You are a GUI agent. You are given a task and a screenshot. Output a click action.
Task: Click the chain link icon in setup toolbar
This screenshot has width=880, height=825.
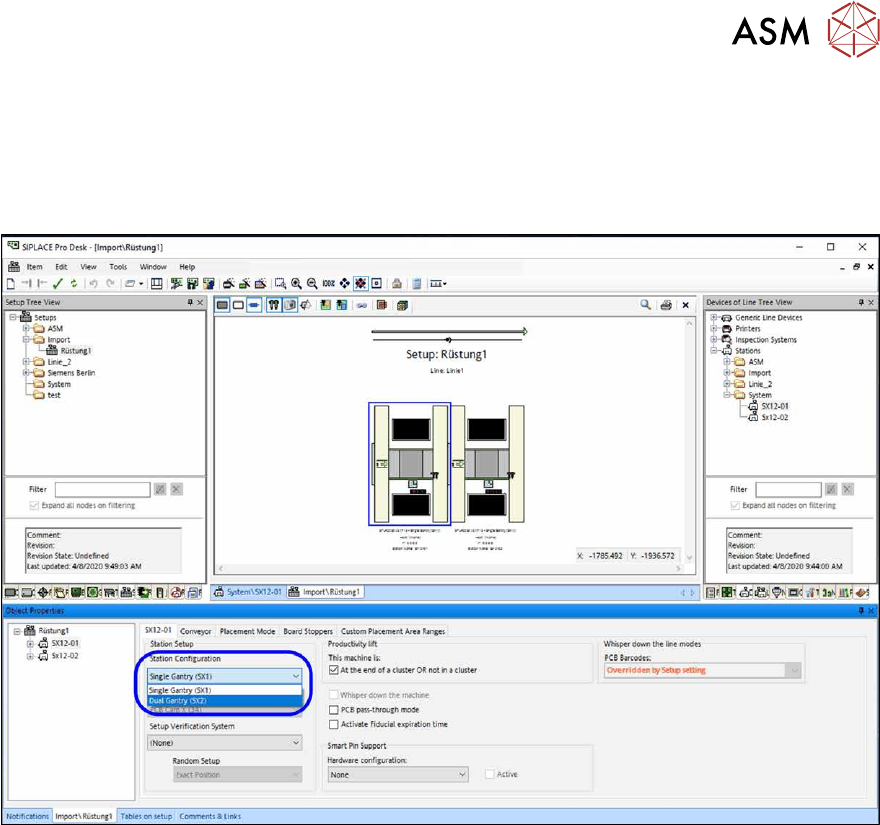point(362,305)
